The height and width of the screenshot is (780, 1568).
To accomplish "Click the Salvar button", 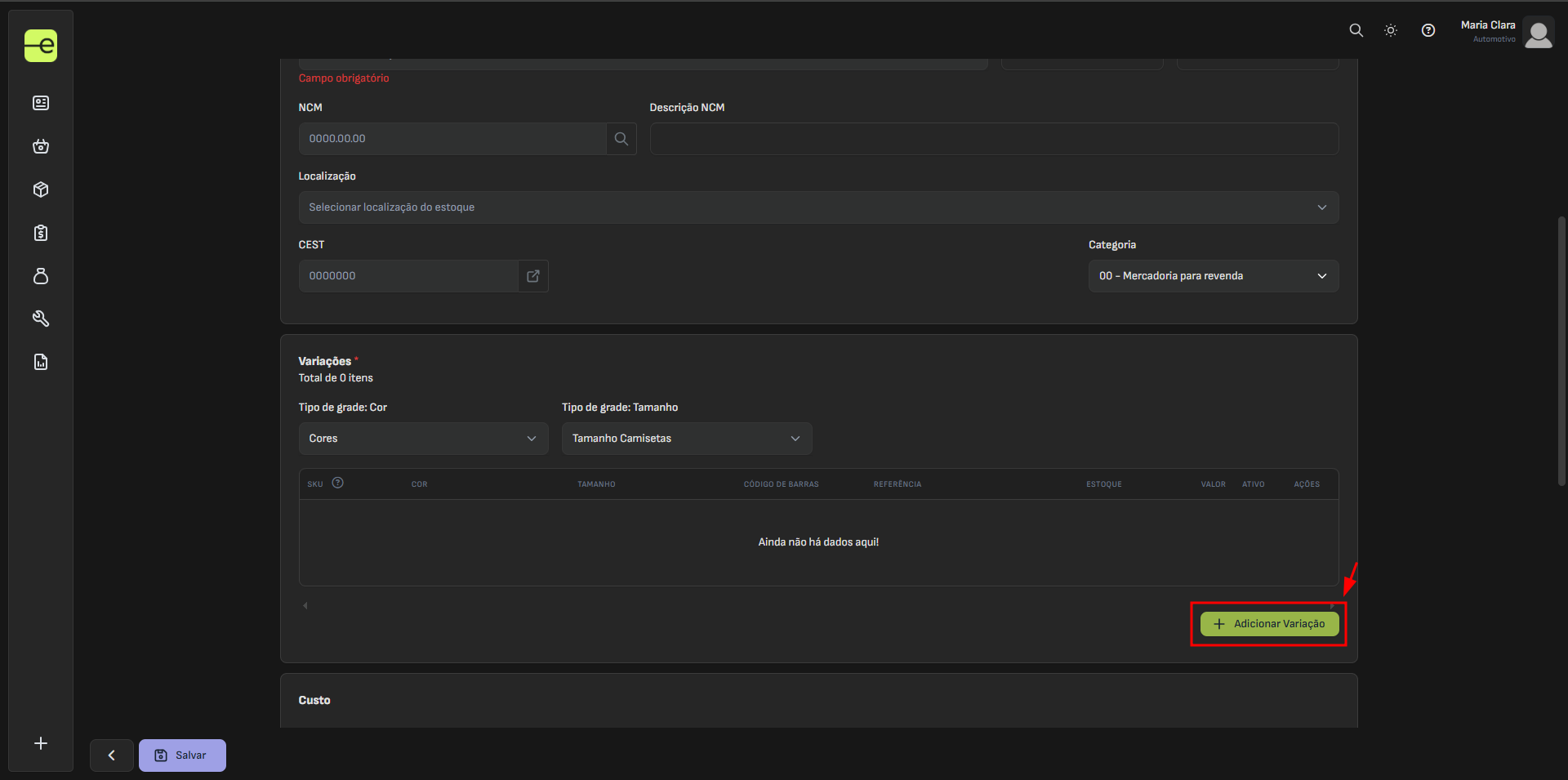I will 182,755.
